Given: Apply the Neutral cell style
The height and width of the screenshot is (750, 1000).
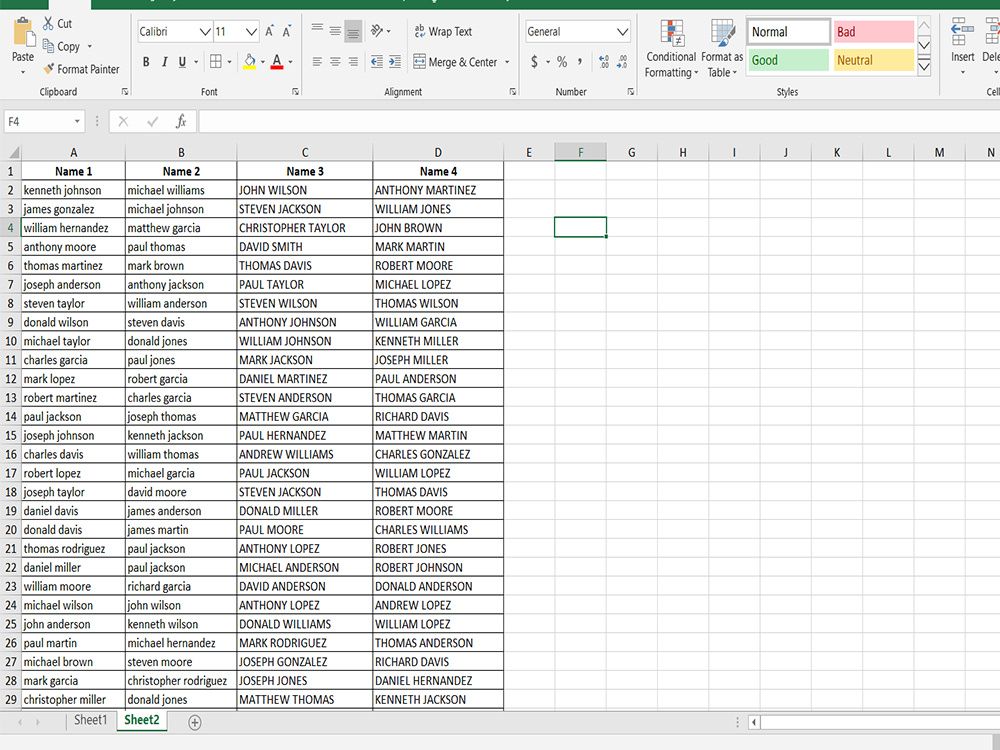Looking at the screenshot, I should (x=874, y=60).
